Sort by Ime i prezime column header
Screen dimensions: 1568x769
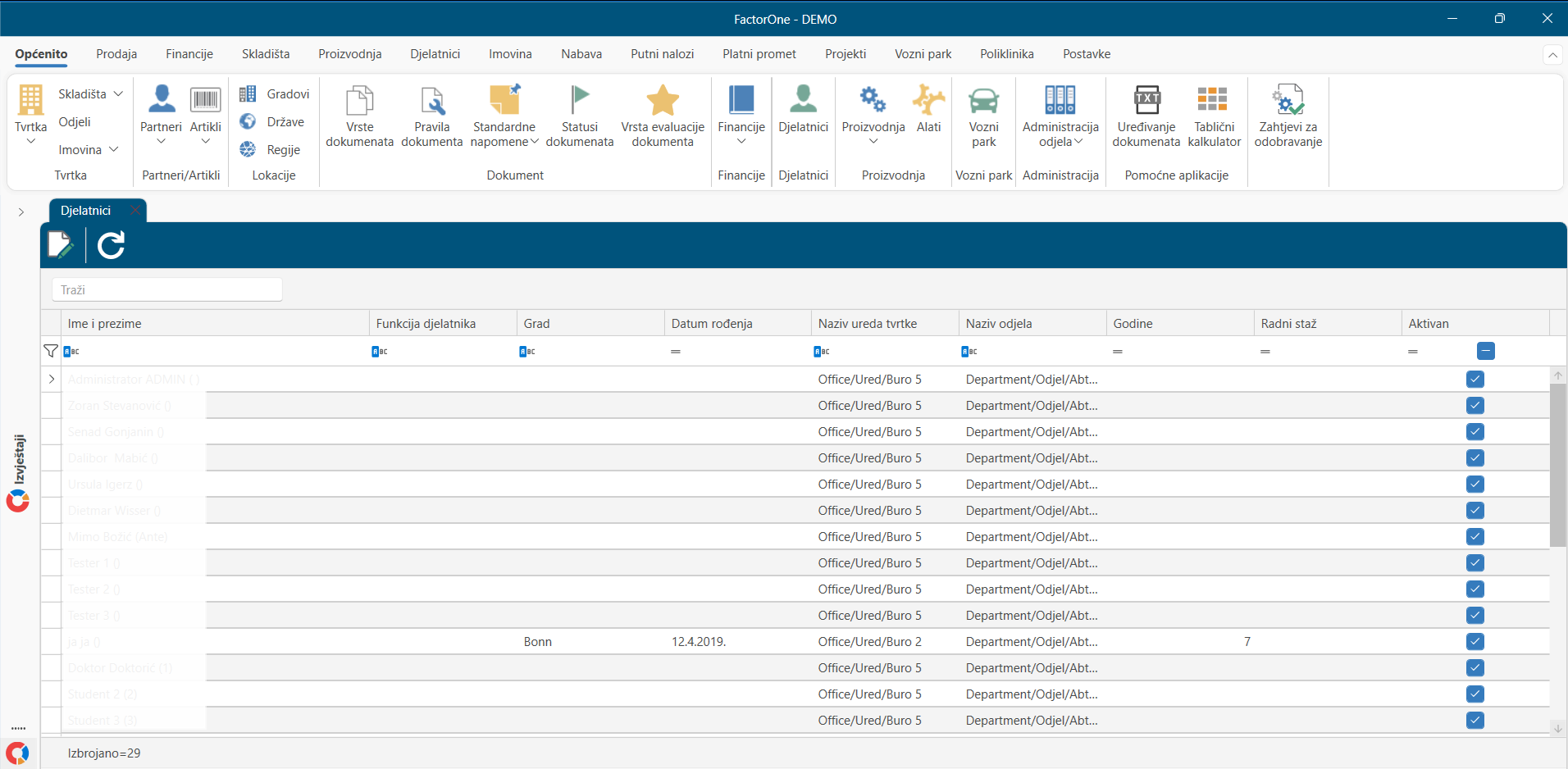[x=215, y=324]
